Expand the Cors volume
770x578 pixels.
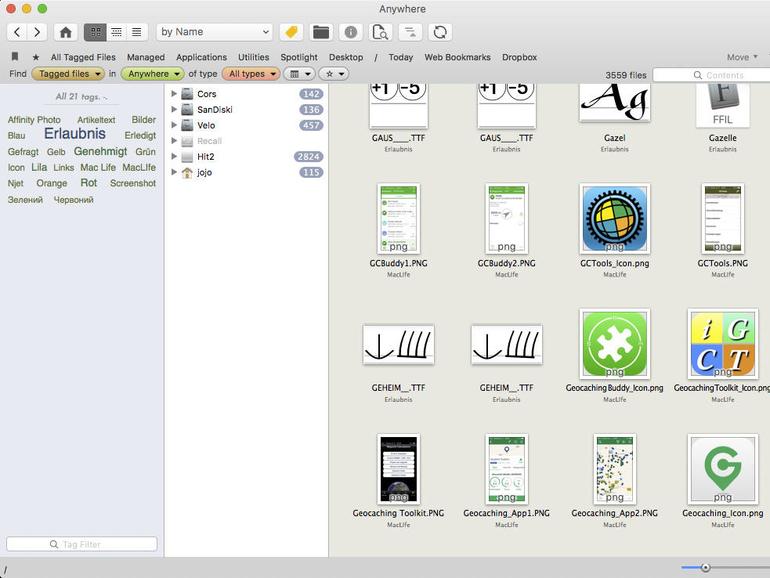coord(174,93)
